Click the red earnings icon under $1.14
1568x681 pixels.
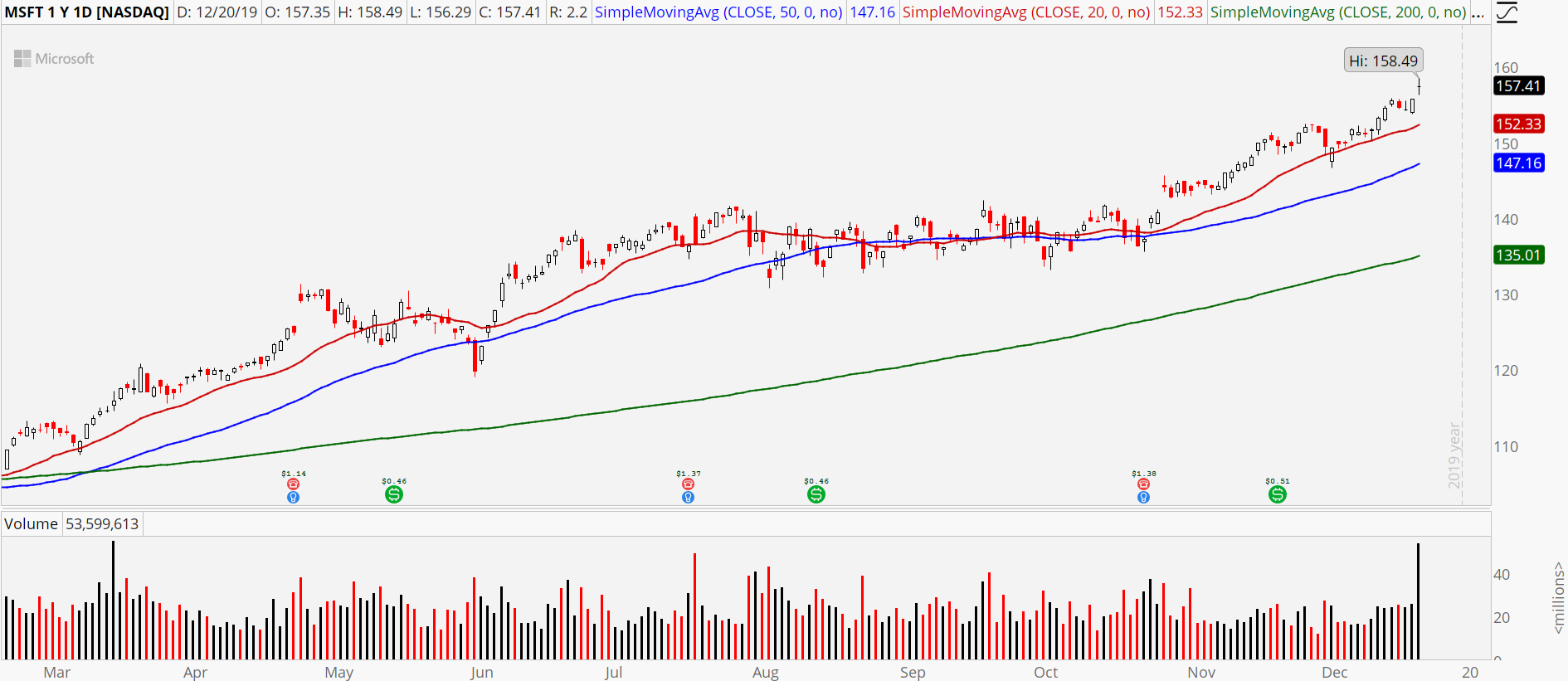[x=293, y=484]
